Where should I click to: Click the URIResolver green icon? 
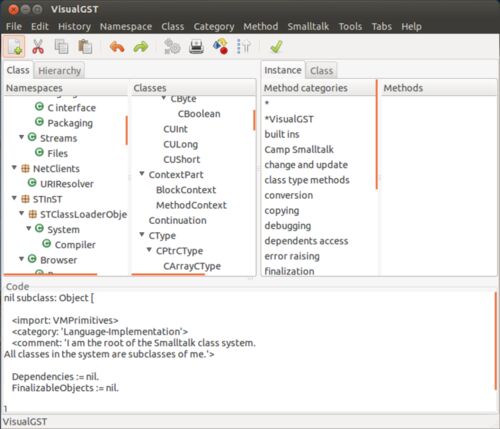click(x=32, y=183)
